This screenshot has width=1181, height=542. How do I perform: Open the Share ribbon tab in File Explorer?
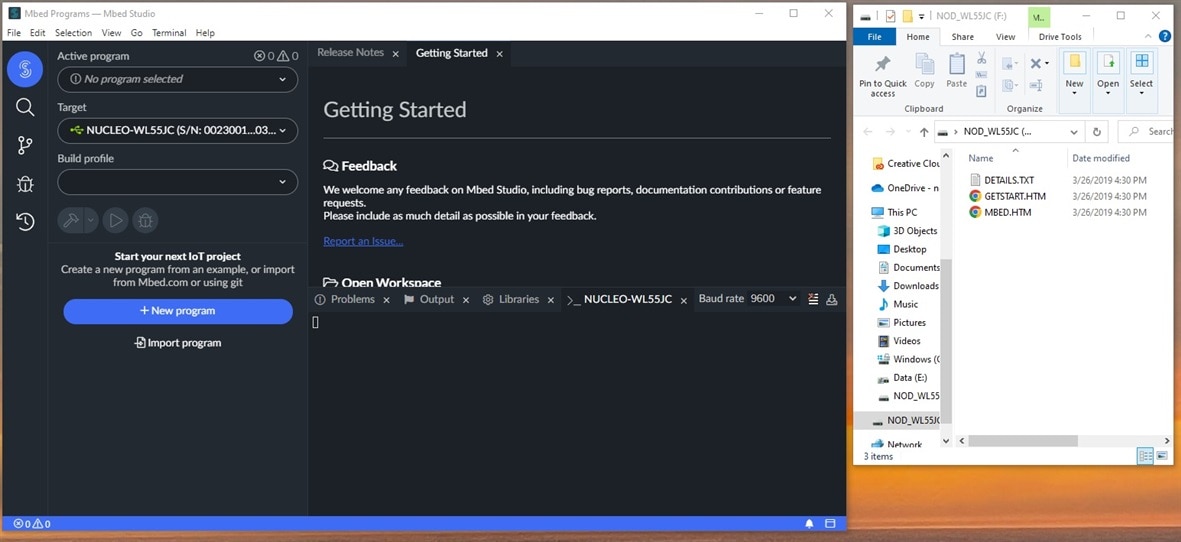point(962,37)
